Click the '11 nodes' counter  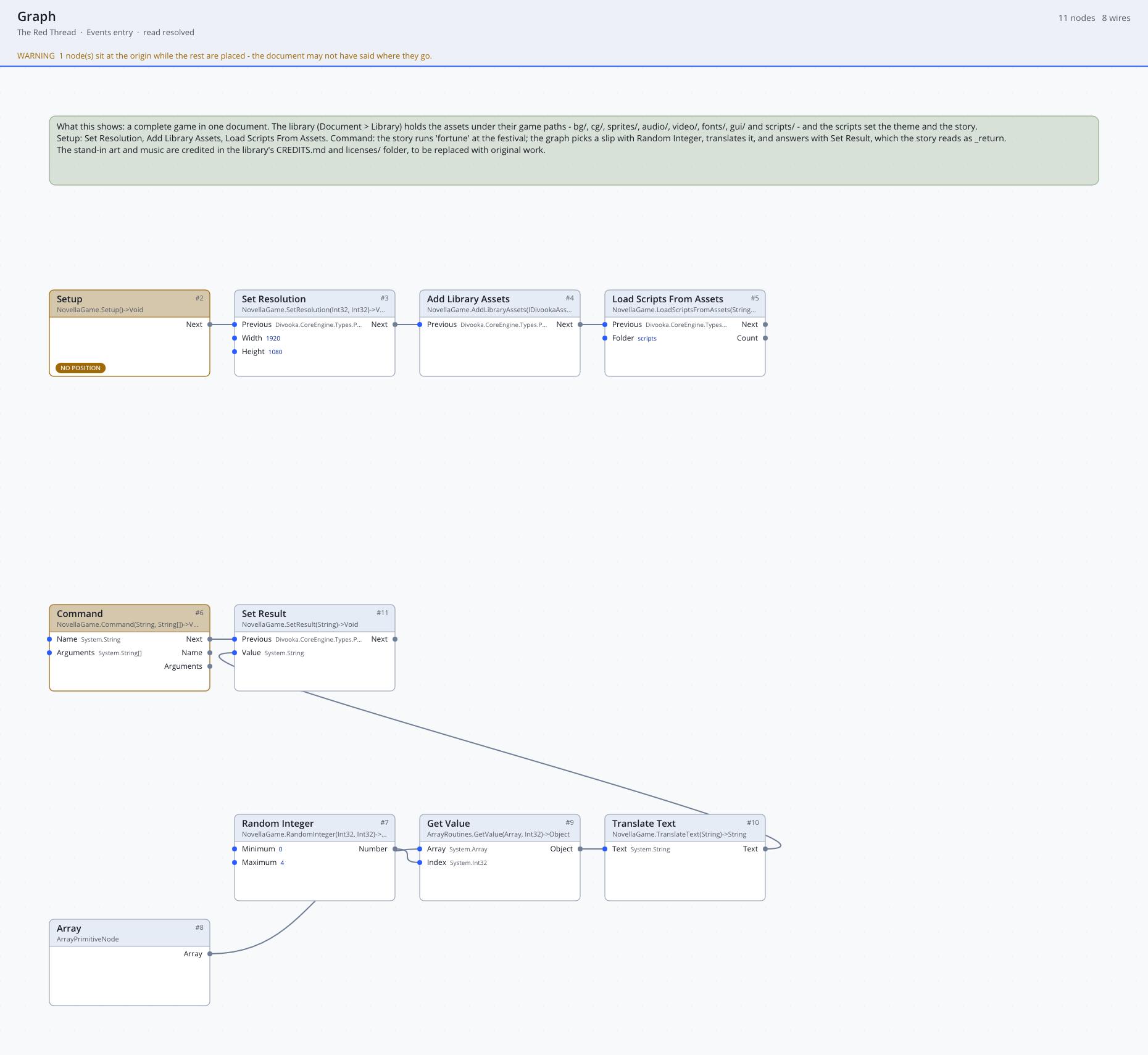point(1076,18)
